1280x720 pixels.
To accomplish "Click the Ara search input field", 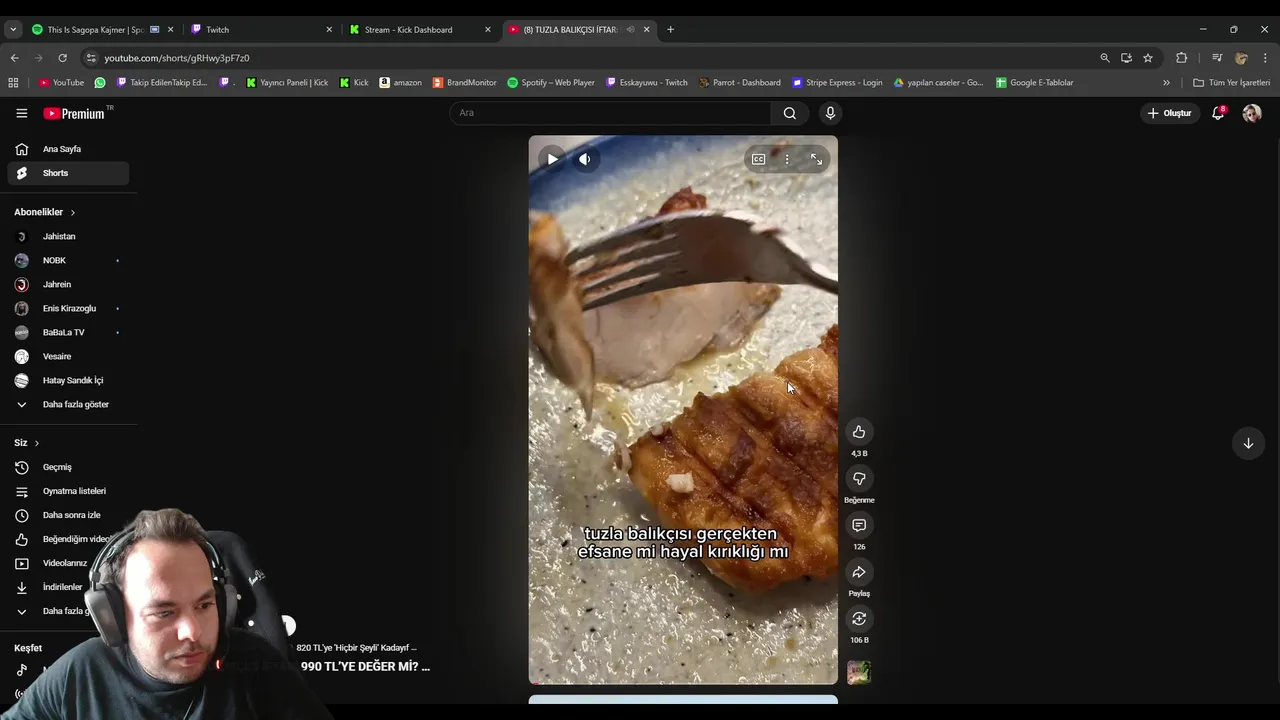I will 610,113.
